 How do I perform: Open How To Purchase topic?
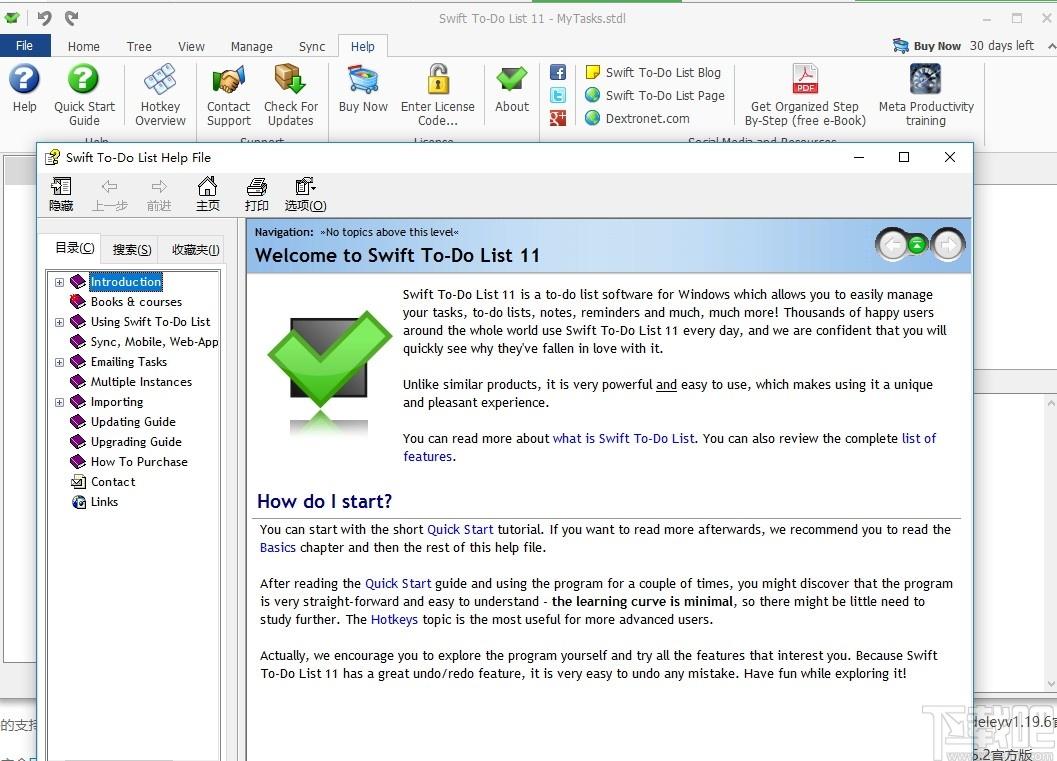[140, 462]
